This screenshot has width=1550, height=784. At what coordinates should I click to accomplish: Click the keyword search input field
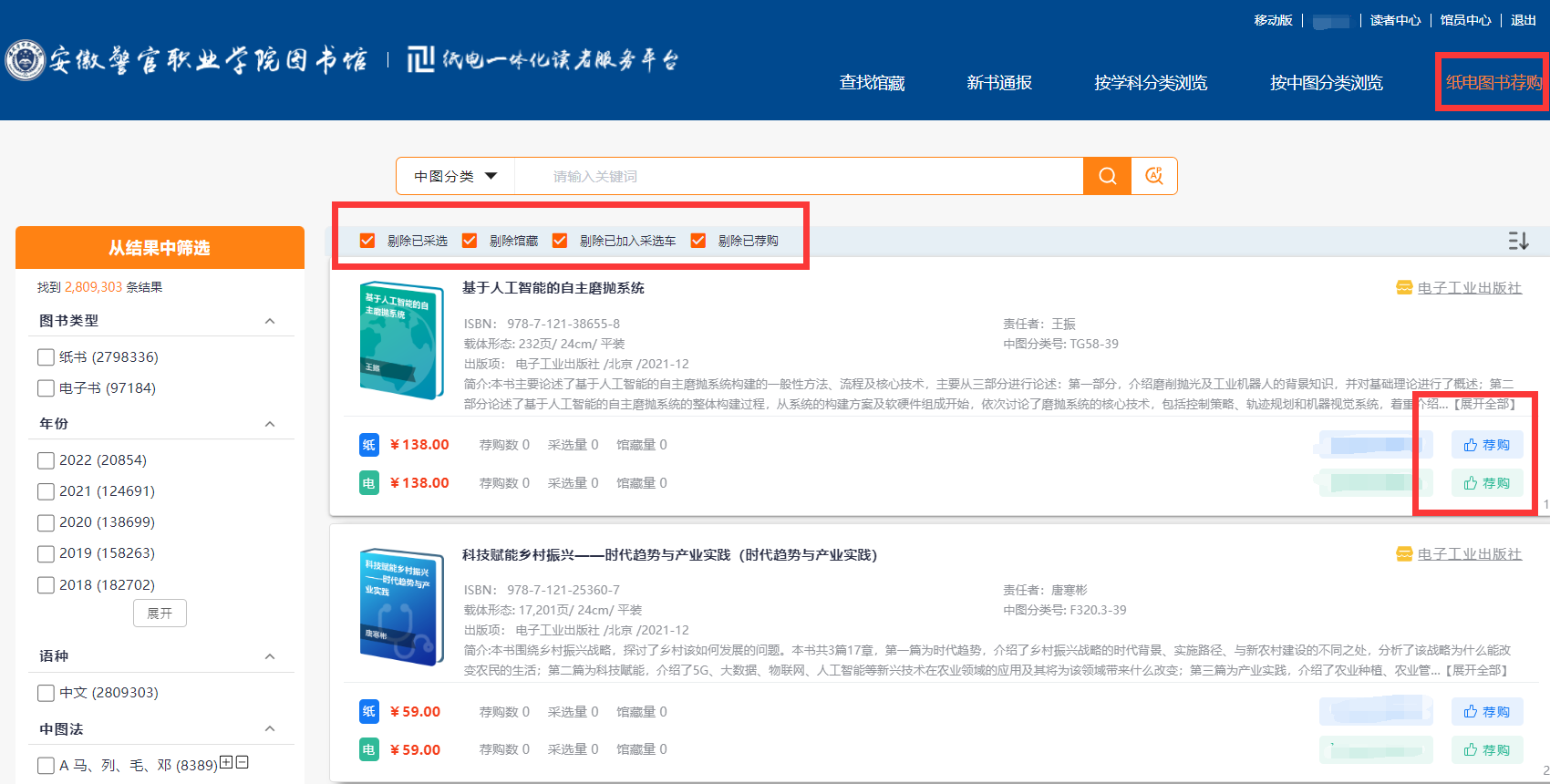pos(798,176)
